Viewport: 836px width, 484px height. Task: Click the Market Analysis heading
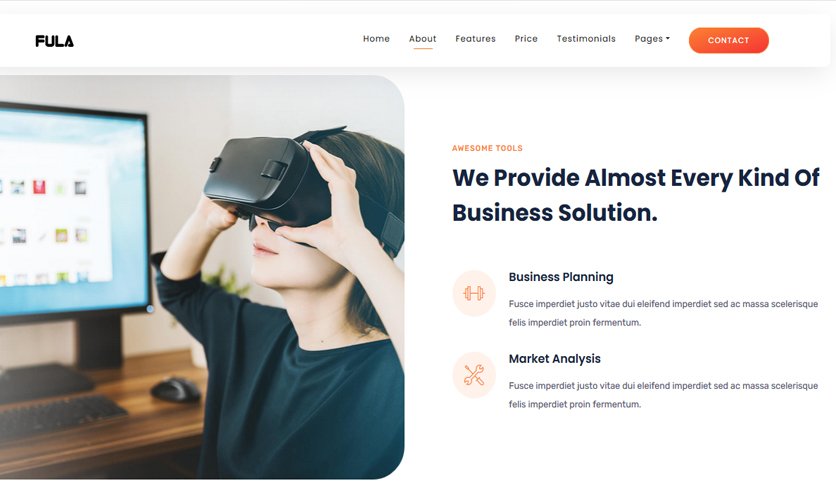[x=554, y=359]
